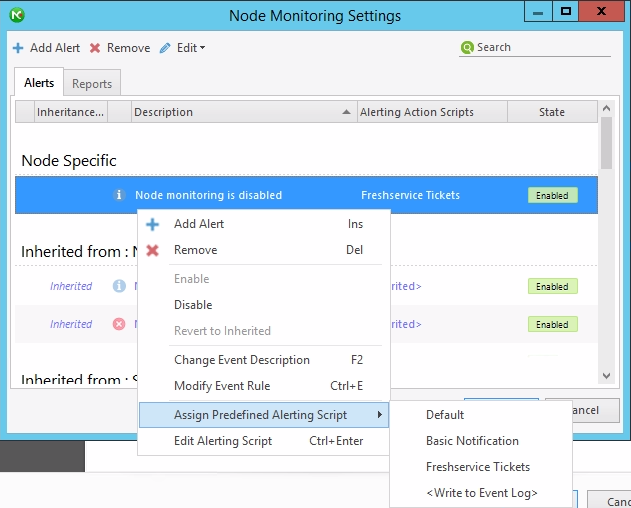
Task: Click the scrollbar up arrow of alerts list
Action: [606, 108]
